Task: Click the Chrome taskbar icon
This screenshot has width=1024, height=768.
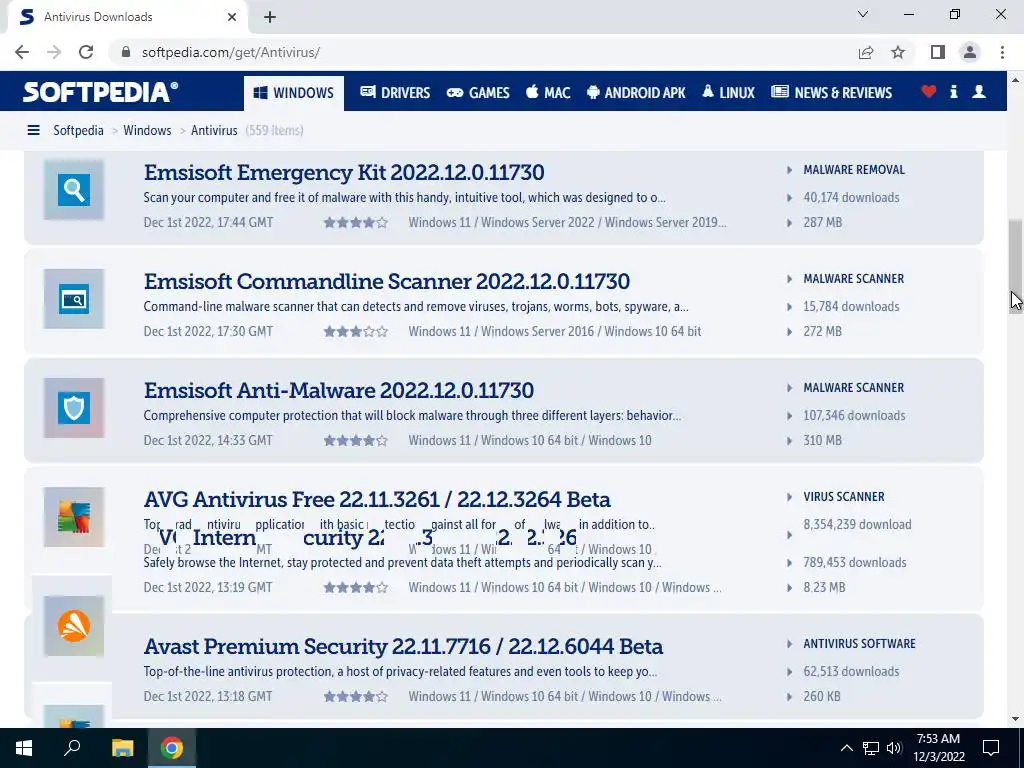Action: point(172,748)
